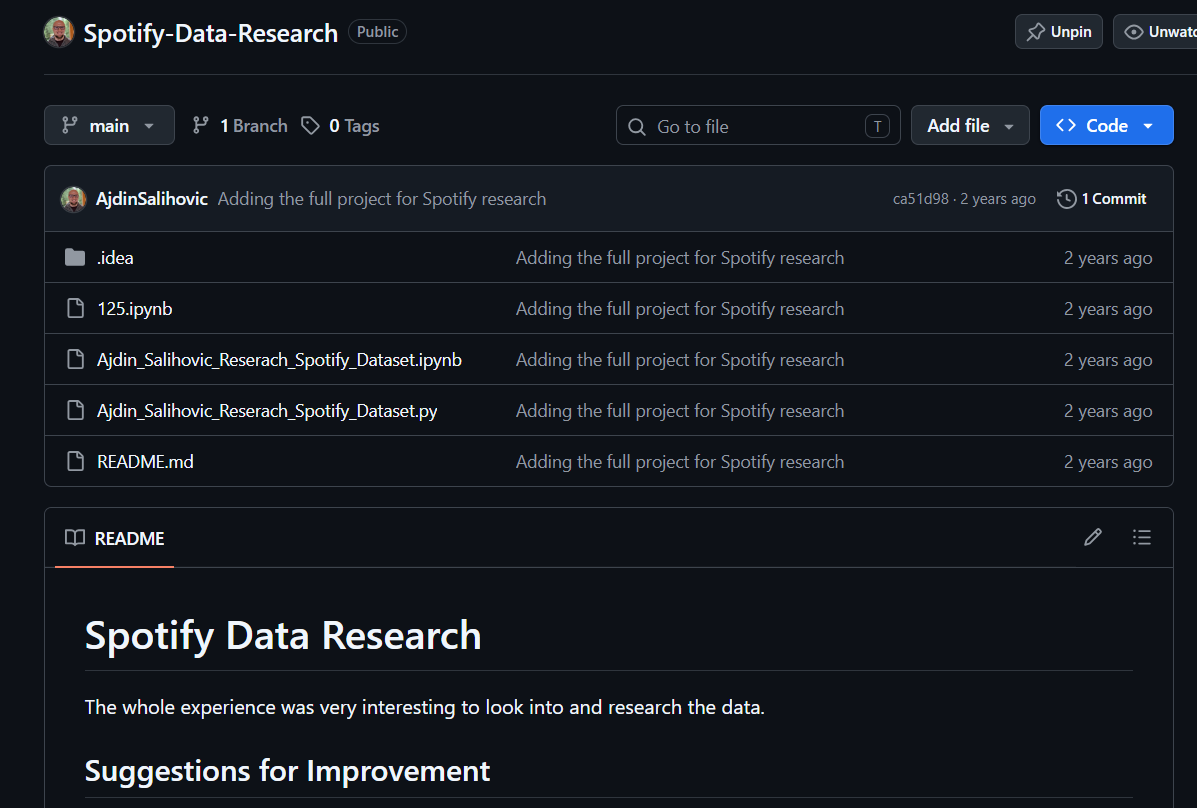Click '2 years ago' in the .idea row
This screenshot has width=1197, height=808.
(x=1108, y=258)
